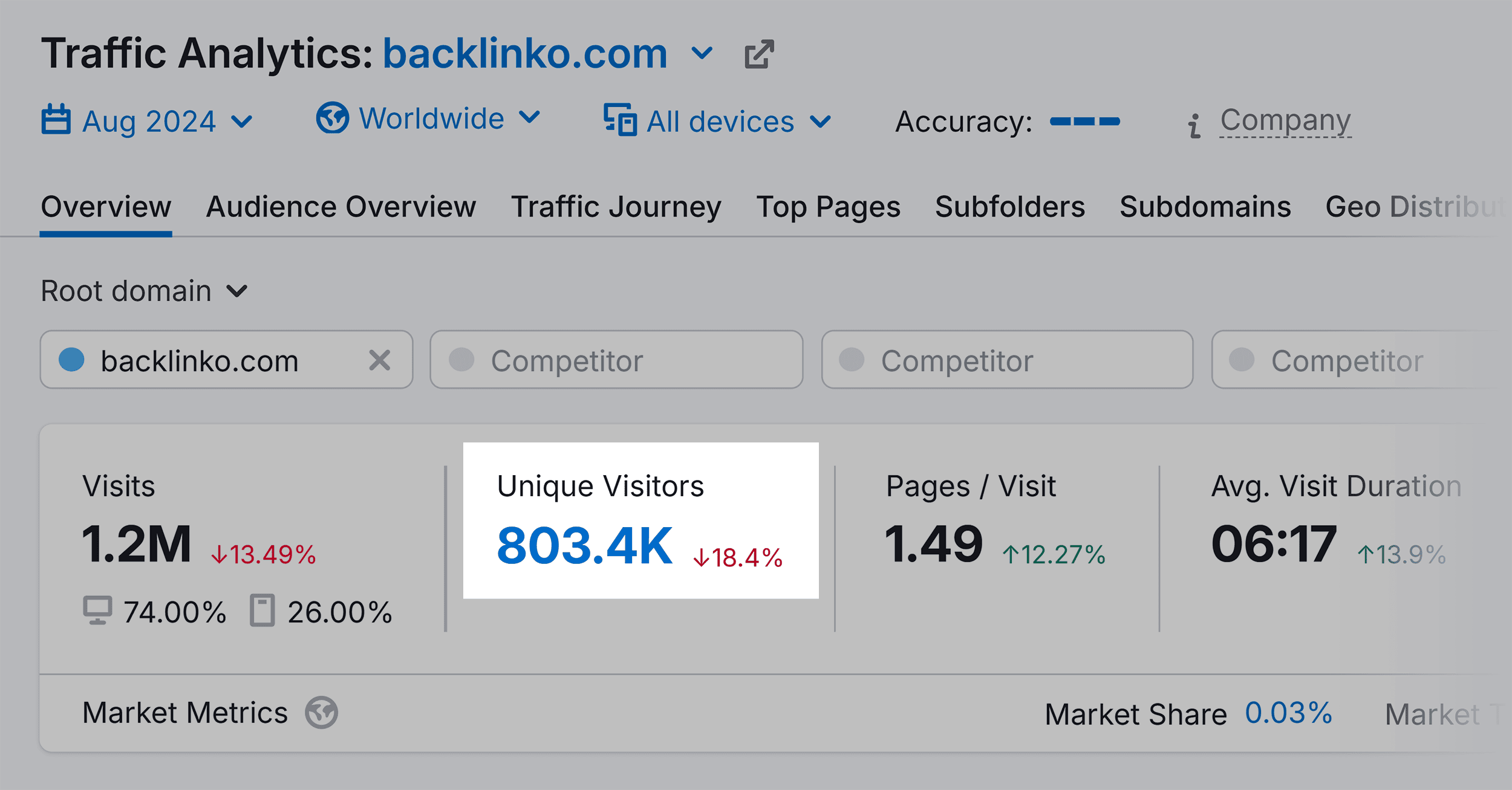Click the desktop icon beside 74.00%

click(x=97, y=610)
